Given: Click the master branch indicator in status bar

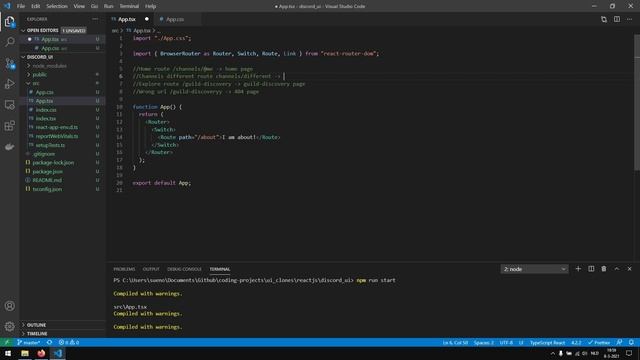Looking at the screenshot, I should (29, 342).
